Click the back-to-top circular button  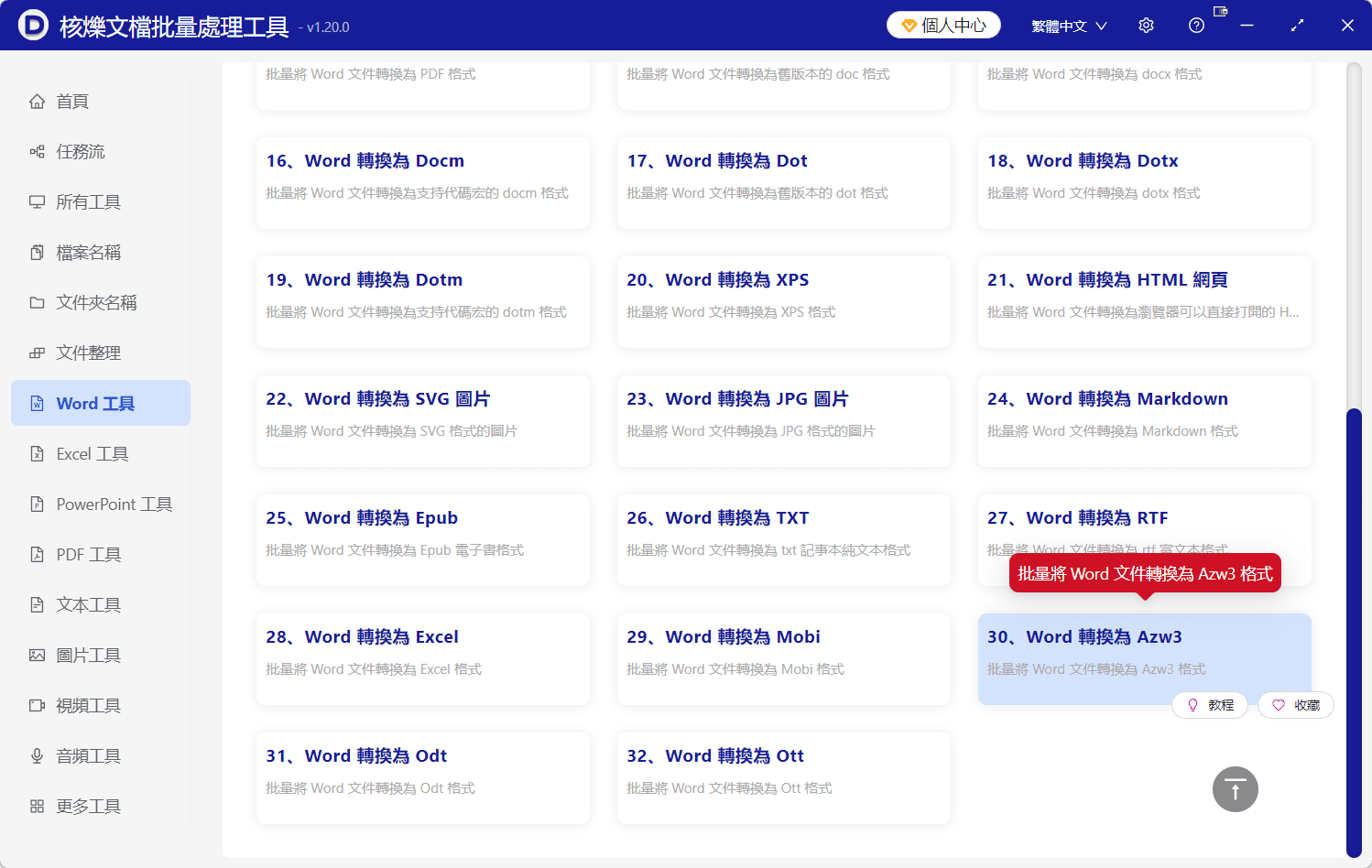pyautogui.click(x=1235, y=788)
